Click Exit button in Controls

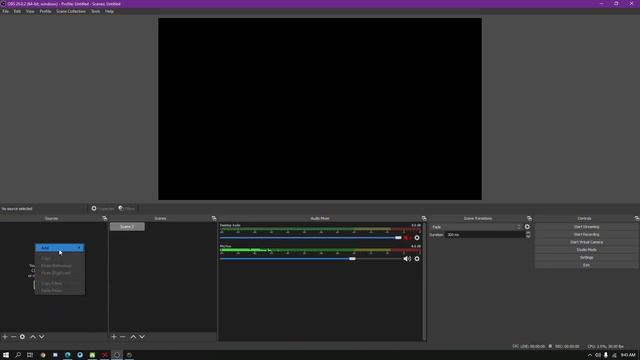click(586, 265)
